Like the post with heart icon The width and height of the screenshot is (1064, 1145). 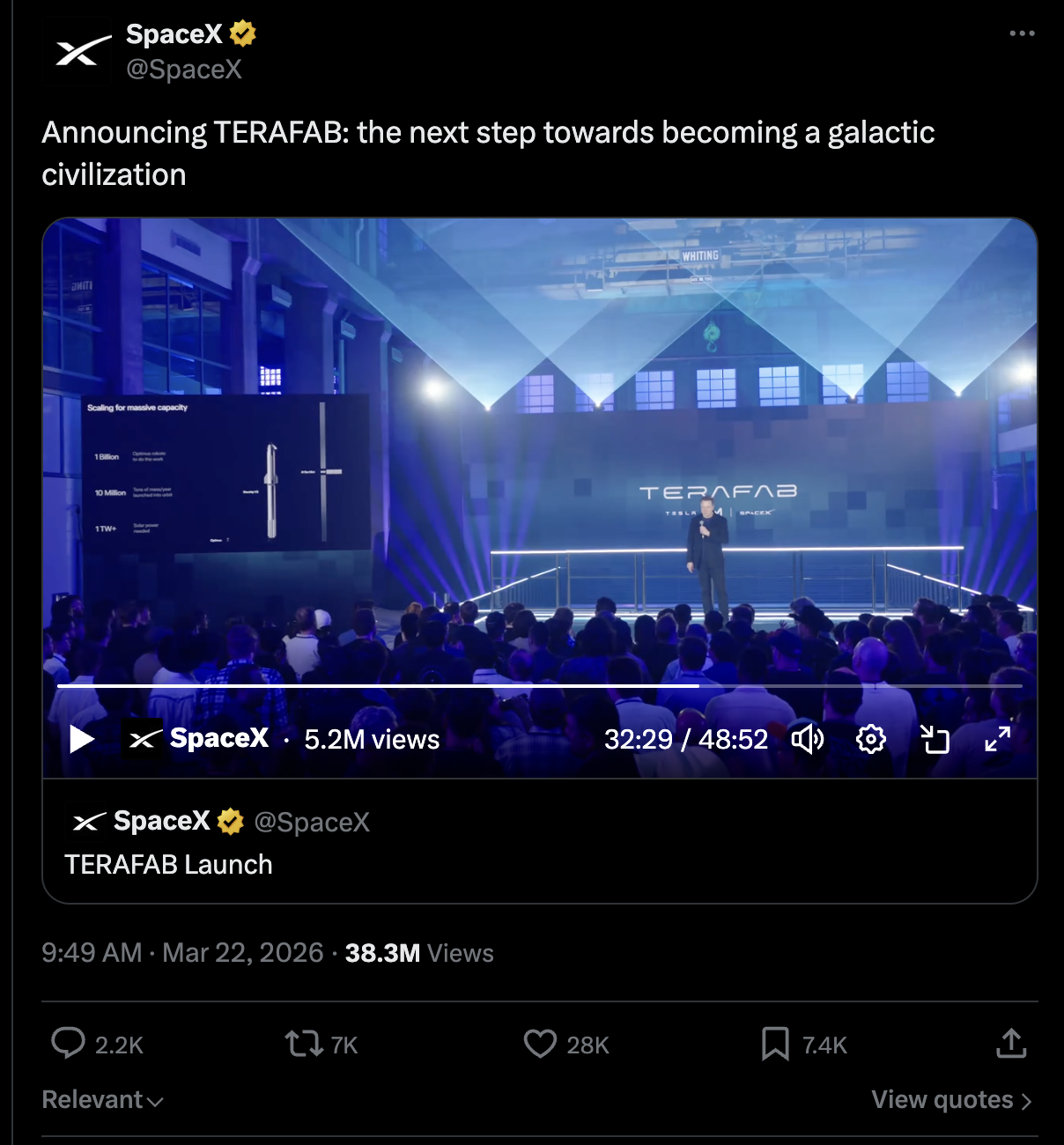click(x=540, y=1044)
